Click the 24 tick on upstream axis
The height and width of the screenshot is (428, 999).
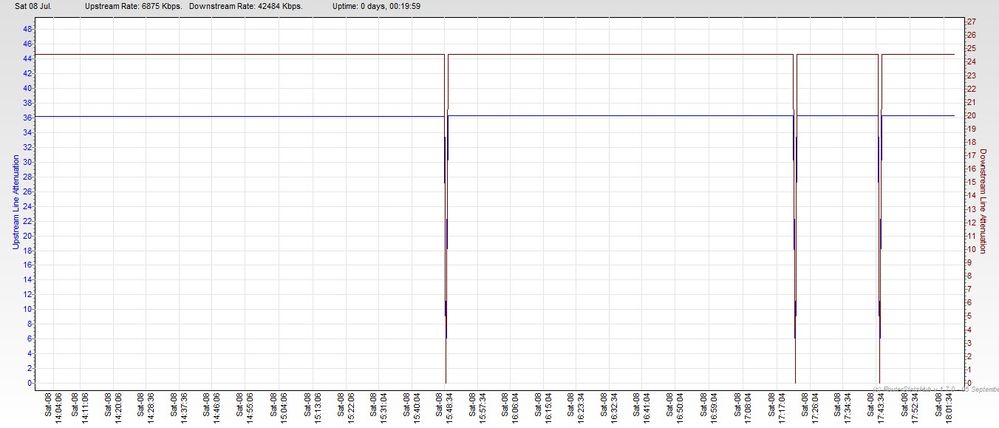click(27, 206)
